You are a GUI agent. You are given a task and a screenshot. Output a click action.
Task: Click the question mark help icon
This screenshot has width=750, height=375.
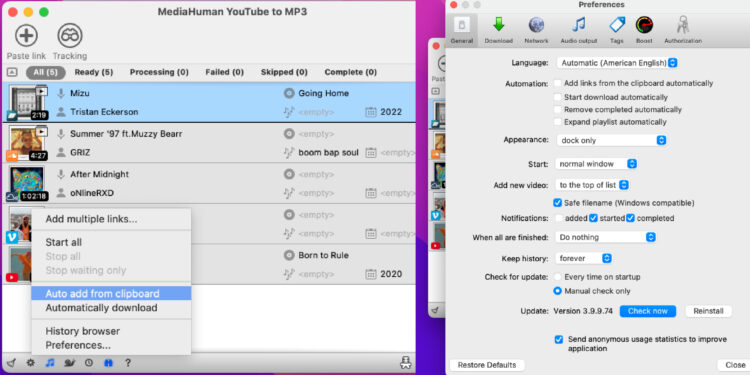(x=128, y=363)
